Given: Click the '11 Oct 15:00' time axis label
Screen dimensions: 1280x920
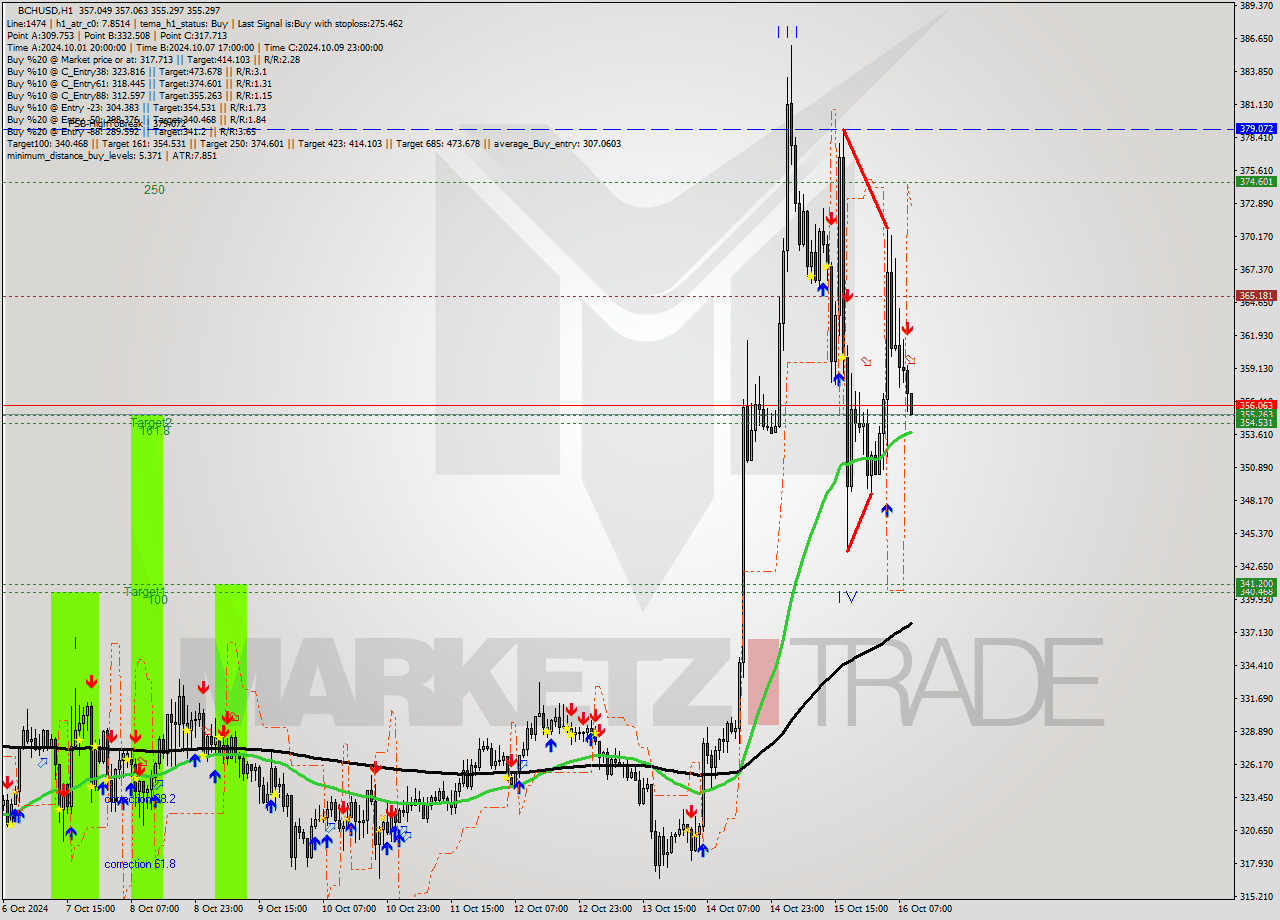Looking at the screenshot, I should [x=476, y=910].
